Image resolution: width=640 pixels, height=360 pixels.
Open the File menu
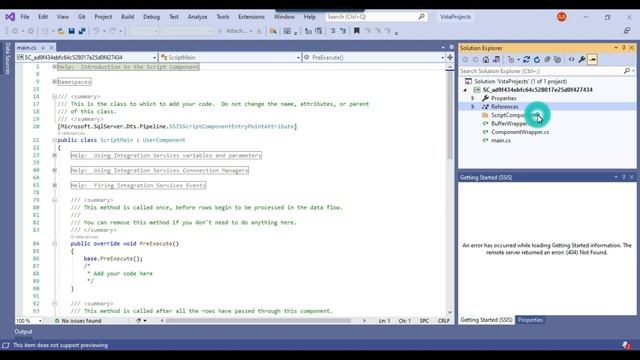(x=24, y=17)
